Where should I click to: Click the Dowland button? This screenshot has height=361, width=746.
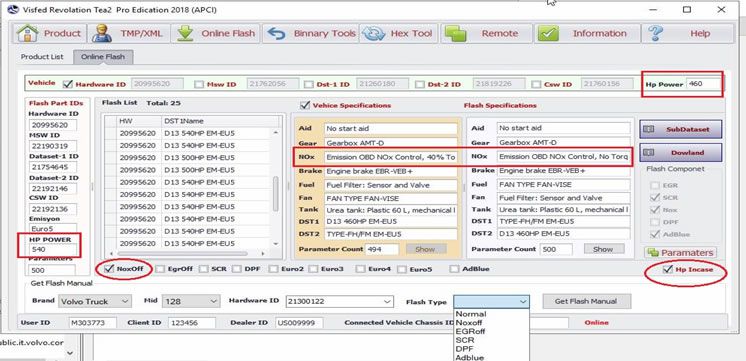[x=680, y=153]
